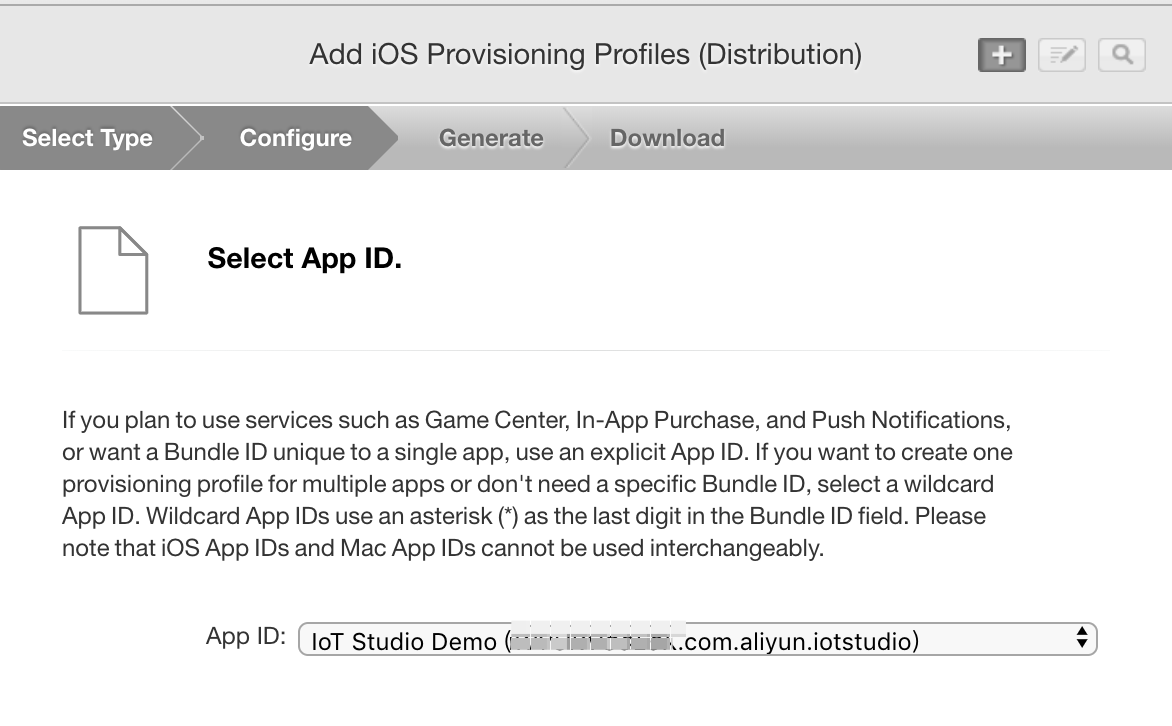Click com.aliyun.iotstudio bundle identifier text
This screenshot has width=1172, height=726.
point(800,642)
